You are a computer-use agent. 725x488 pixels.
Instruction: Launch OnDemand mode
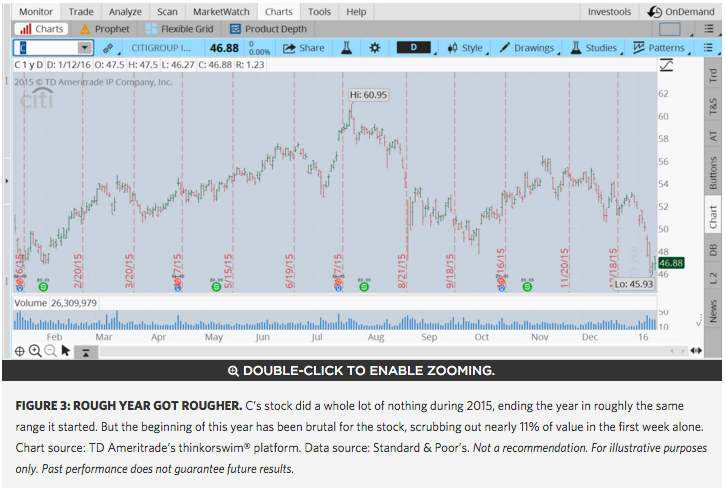point(681,12)
